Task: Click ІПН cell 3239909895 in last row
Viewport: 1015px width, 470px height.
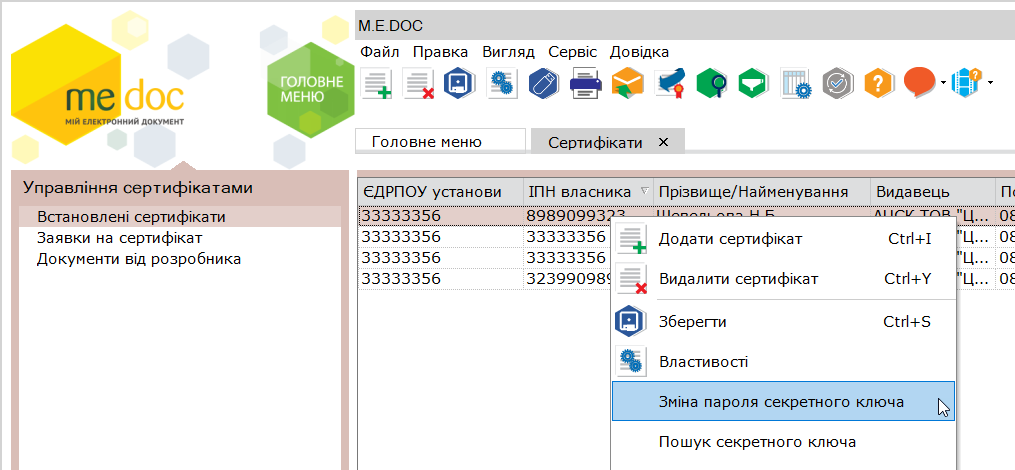Action: point(567,279)
